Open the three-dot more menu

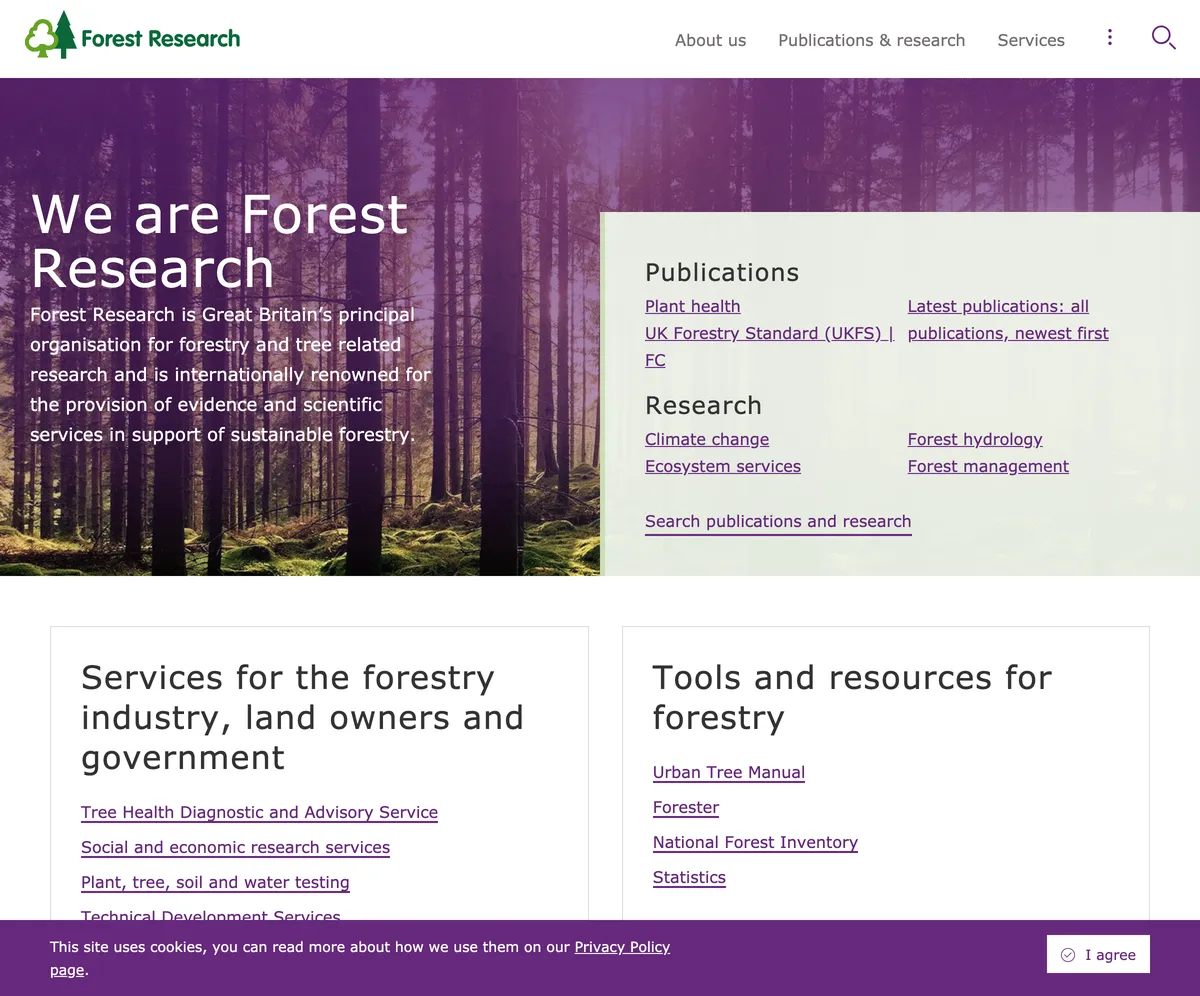[1109, 38]
